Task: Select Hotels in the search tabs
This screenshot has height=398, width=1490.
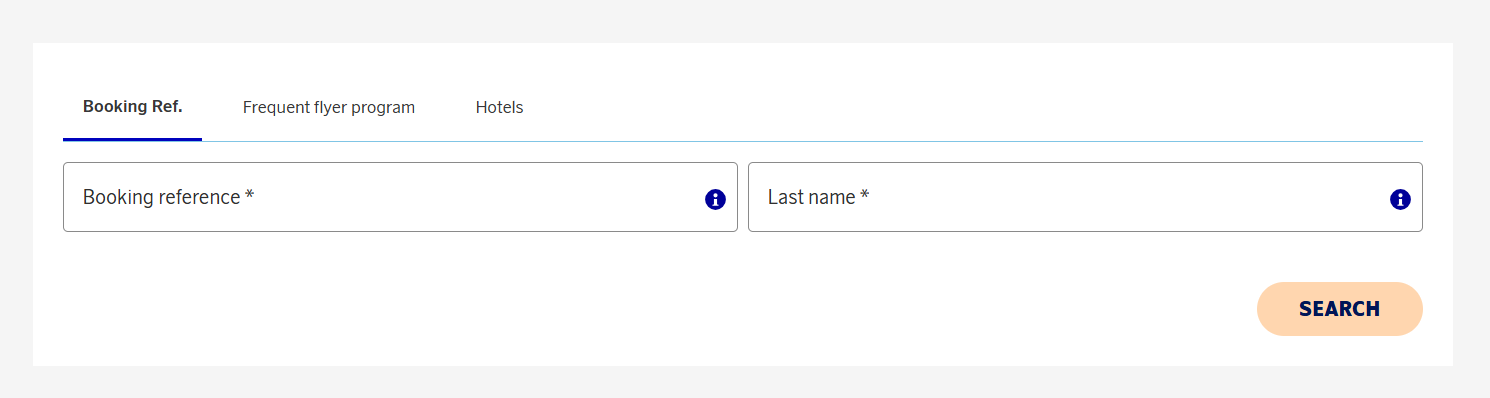Action: [499, 107]
